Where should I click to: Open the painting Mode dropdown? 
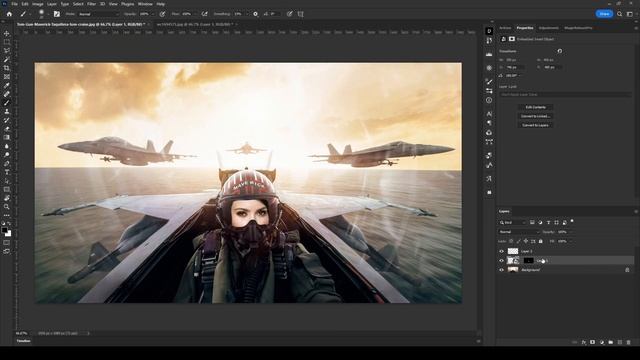point(98,14)
